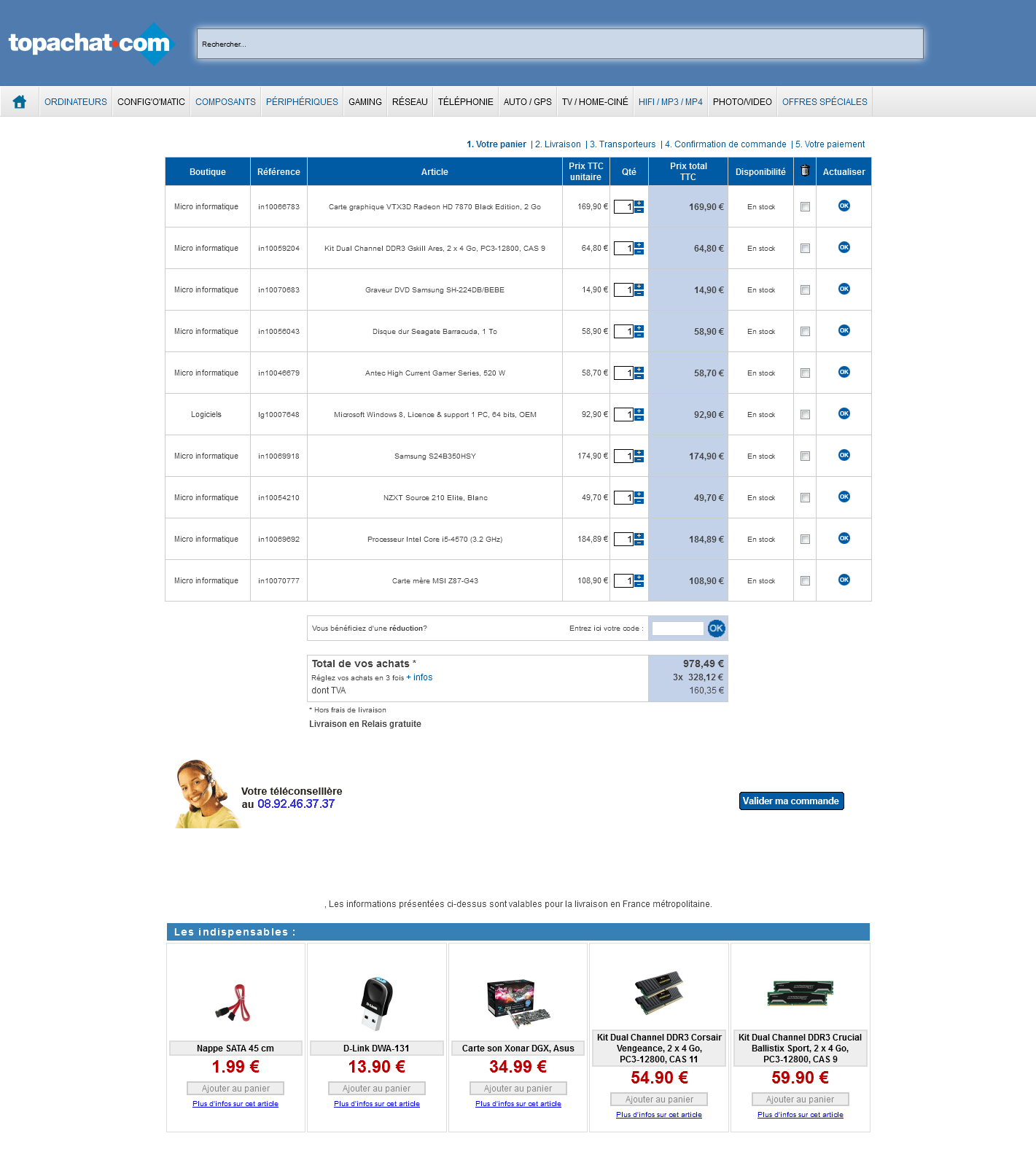The image size is (1036, 1171).
Task: Decrease quantity of Antec 520 W power supply
Action: pyautogui.click(x=639, y=377)
